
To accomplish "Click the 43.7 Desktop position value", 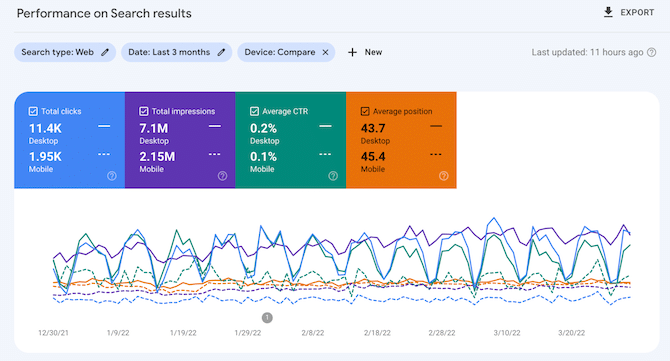I will [x=373, y=128].
